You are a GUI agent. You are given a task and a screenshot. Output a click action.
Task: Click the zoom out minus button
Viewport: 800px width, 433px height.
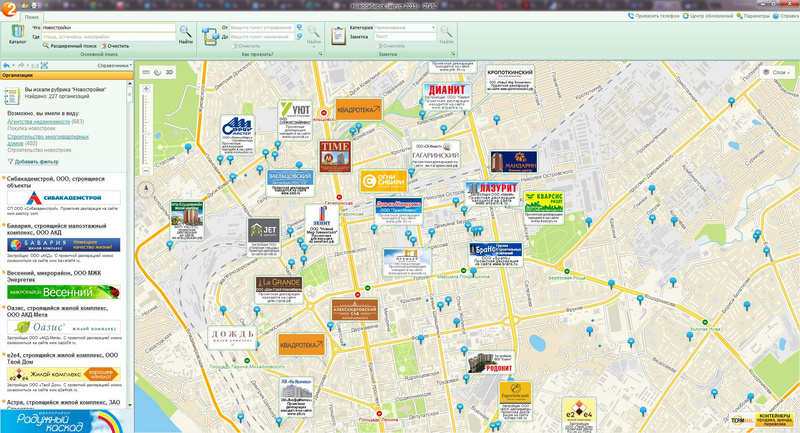[x=146, y=170]
